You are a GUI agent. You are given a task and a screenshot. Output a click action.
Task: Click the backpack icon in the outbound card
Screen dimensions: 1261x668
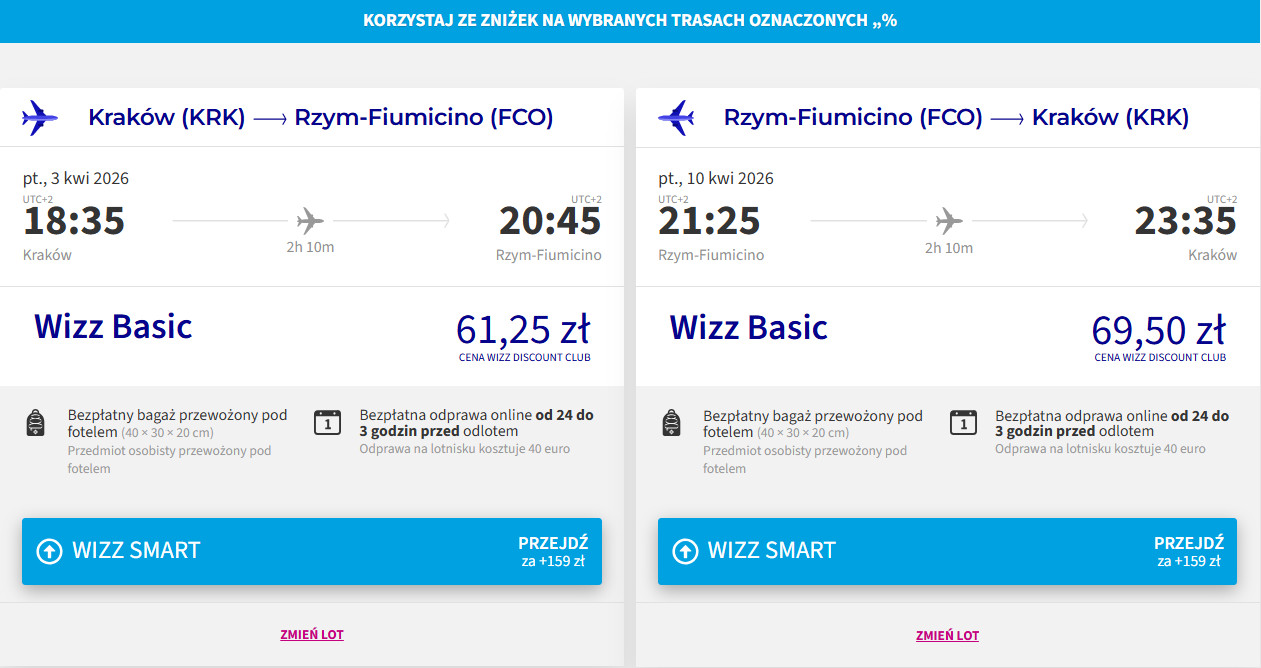(x=35, y=423)
